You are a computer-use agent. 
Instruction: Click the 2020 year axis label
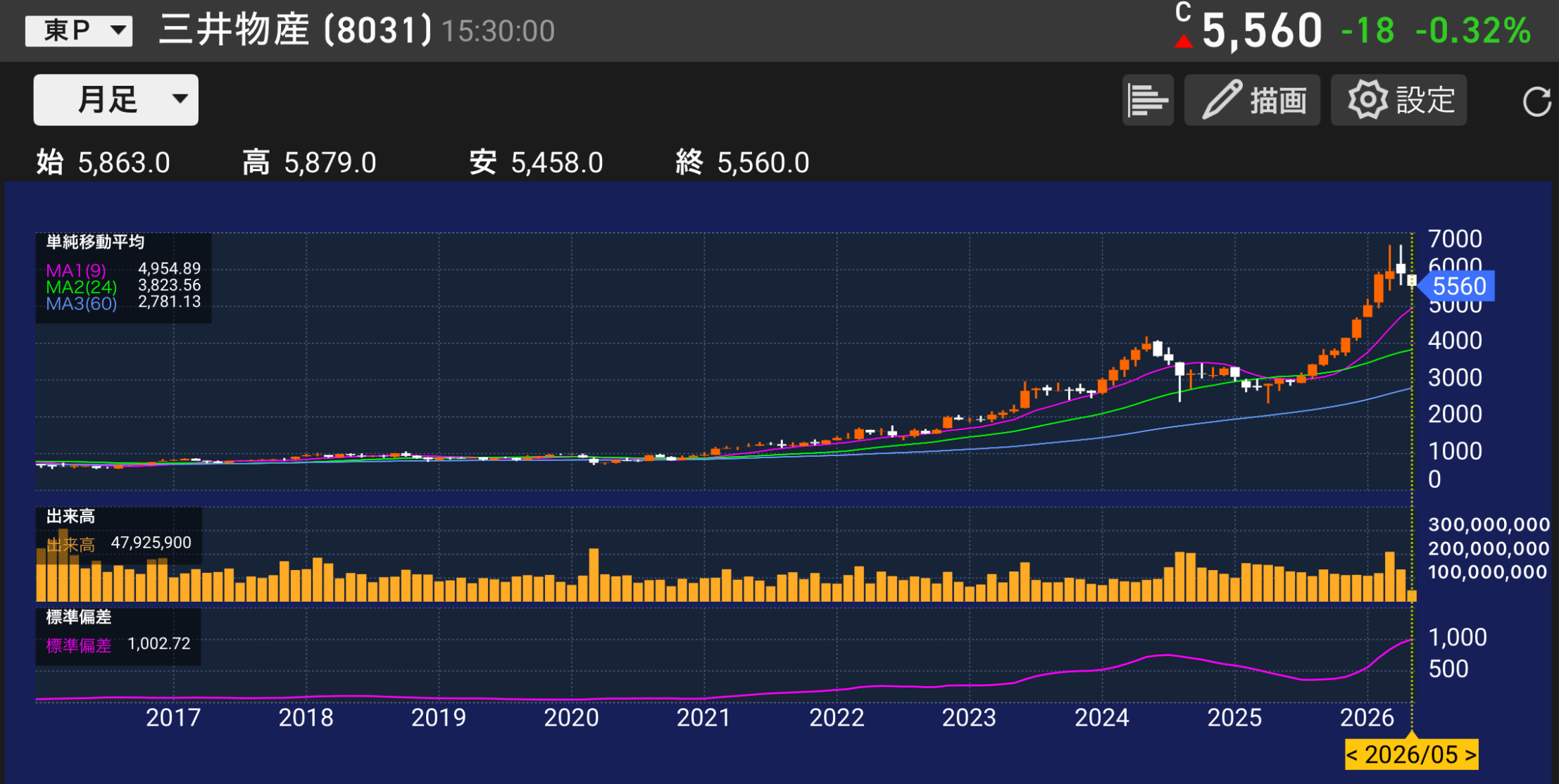(x=571, y=718)
